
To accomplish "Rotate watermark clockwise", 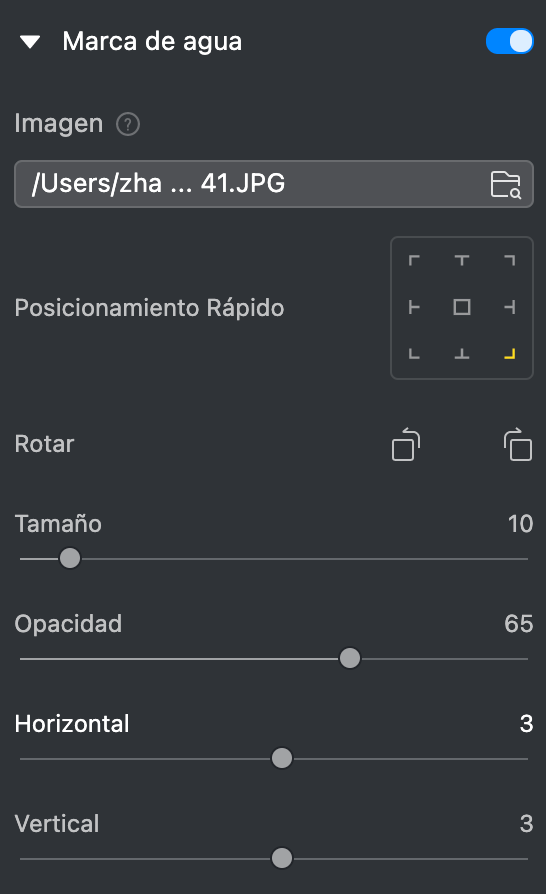I will pyautogui.click(x=518, y=444).
